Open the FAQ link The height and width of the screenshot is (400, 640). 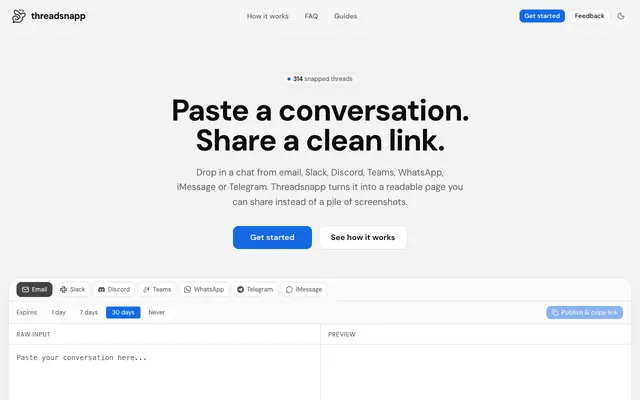311,16
